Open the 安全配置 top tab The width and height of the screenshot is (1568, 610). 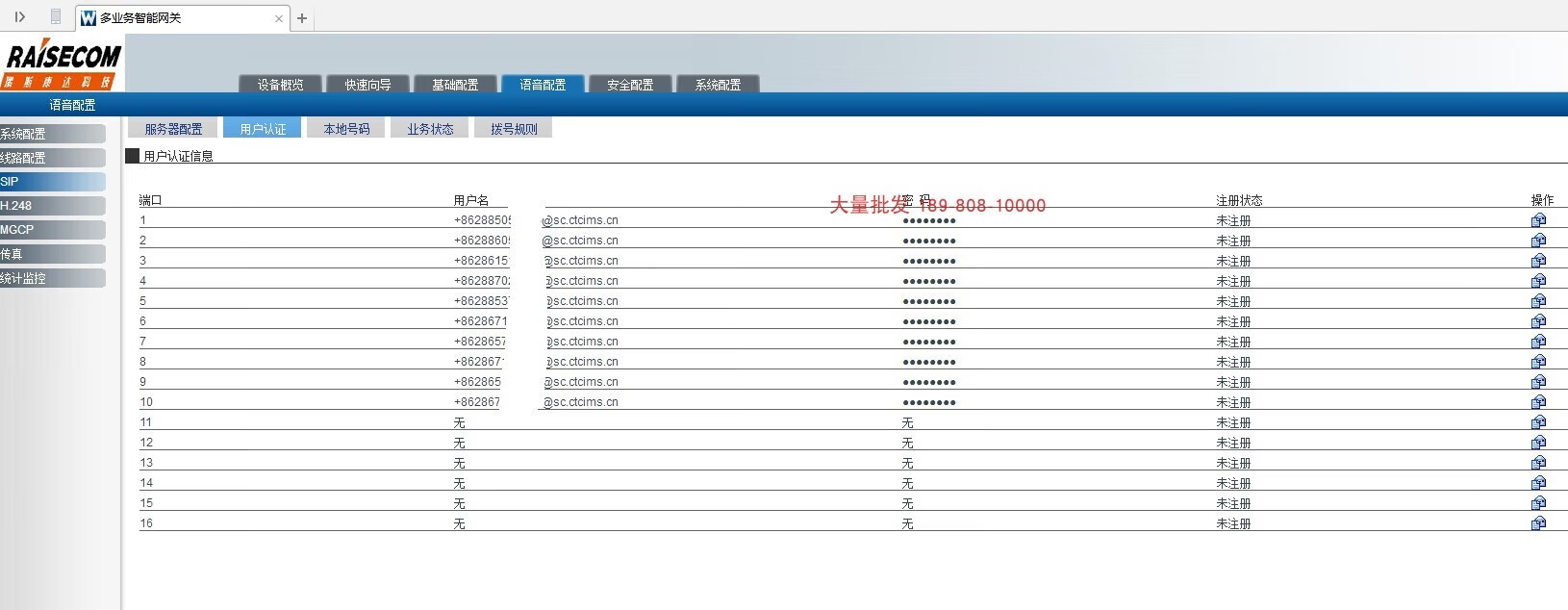[630, 85]
